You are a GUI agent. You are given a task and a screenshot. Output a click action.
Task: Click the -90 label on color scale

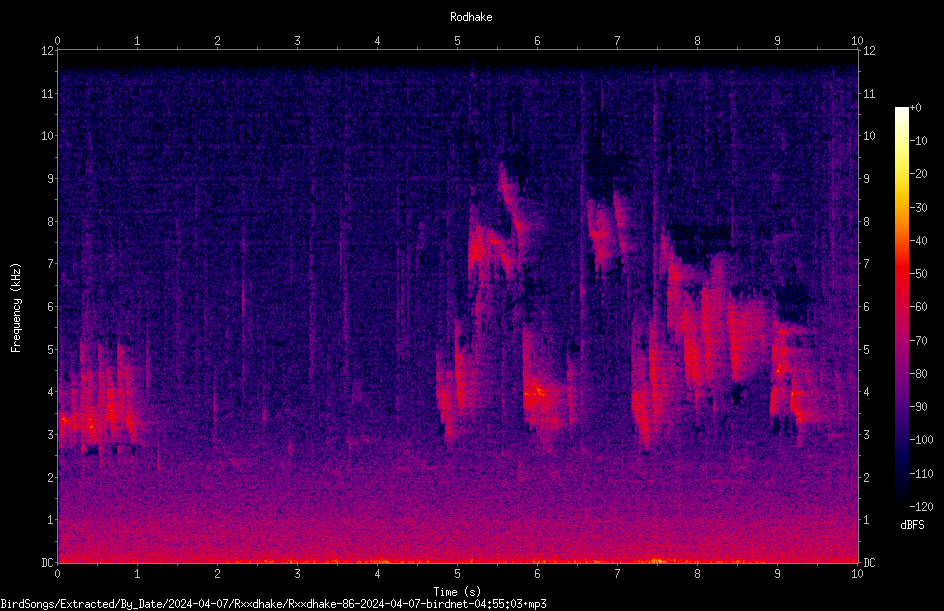point(918,406)
